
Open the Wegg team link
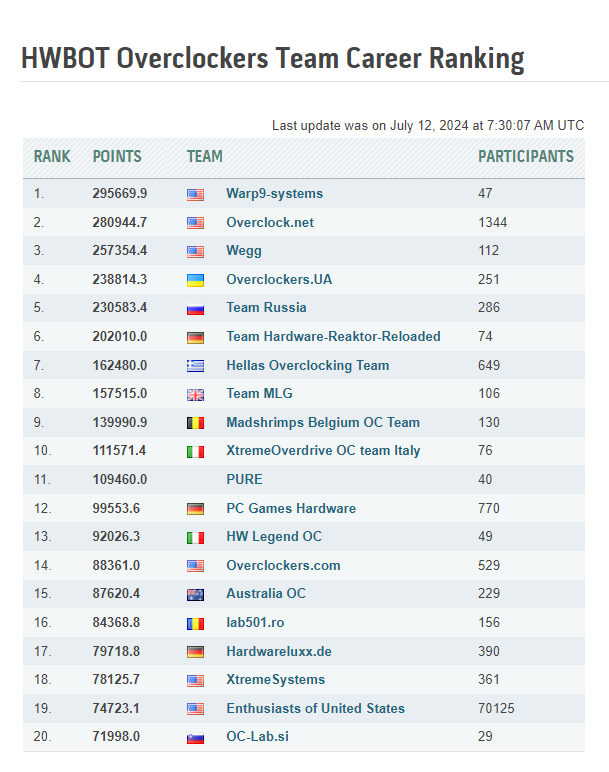(244, 251)
